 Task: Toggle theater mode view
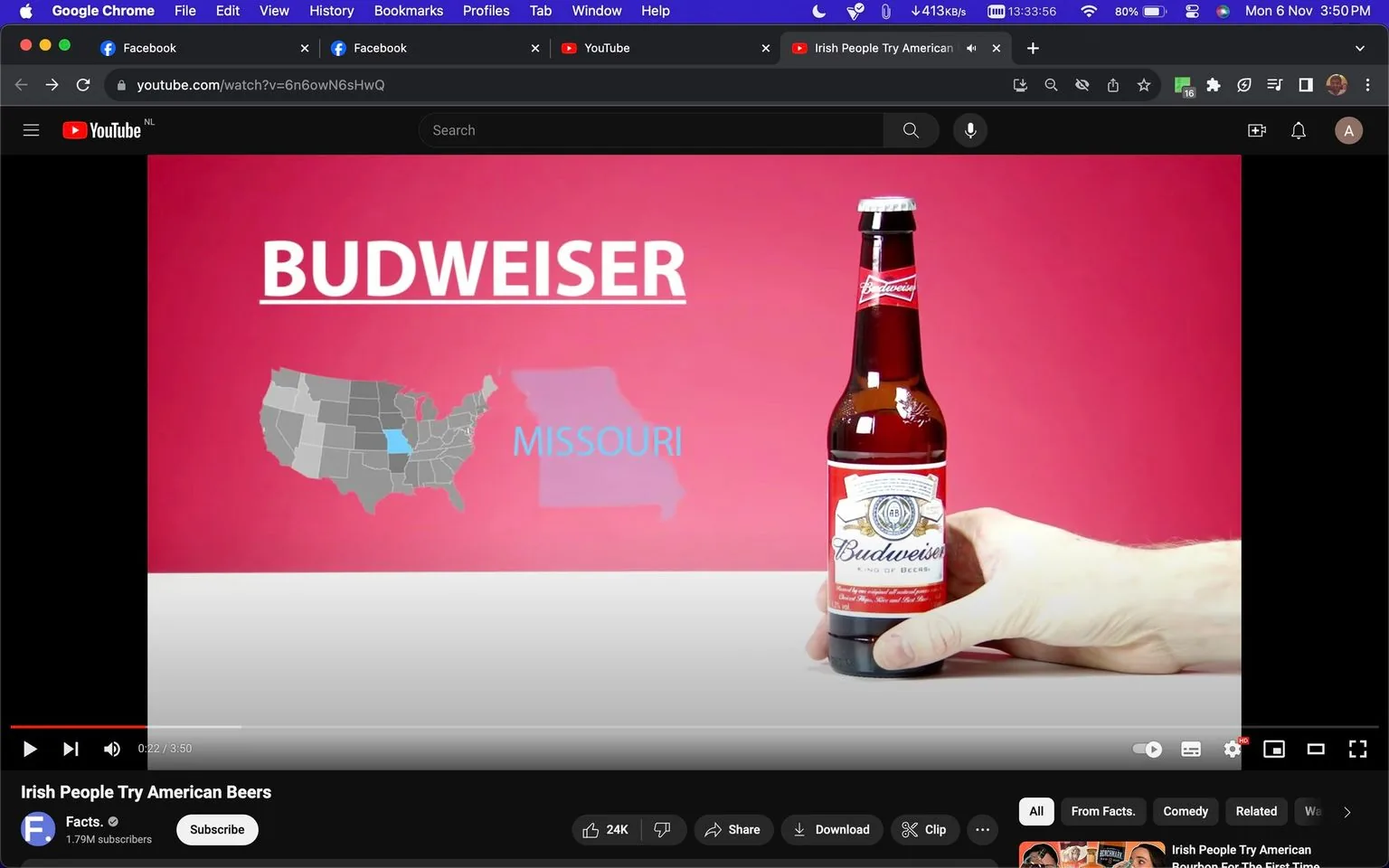click(1316, 749)
